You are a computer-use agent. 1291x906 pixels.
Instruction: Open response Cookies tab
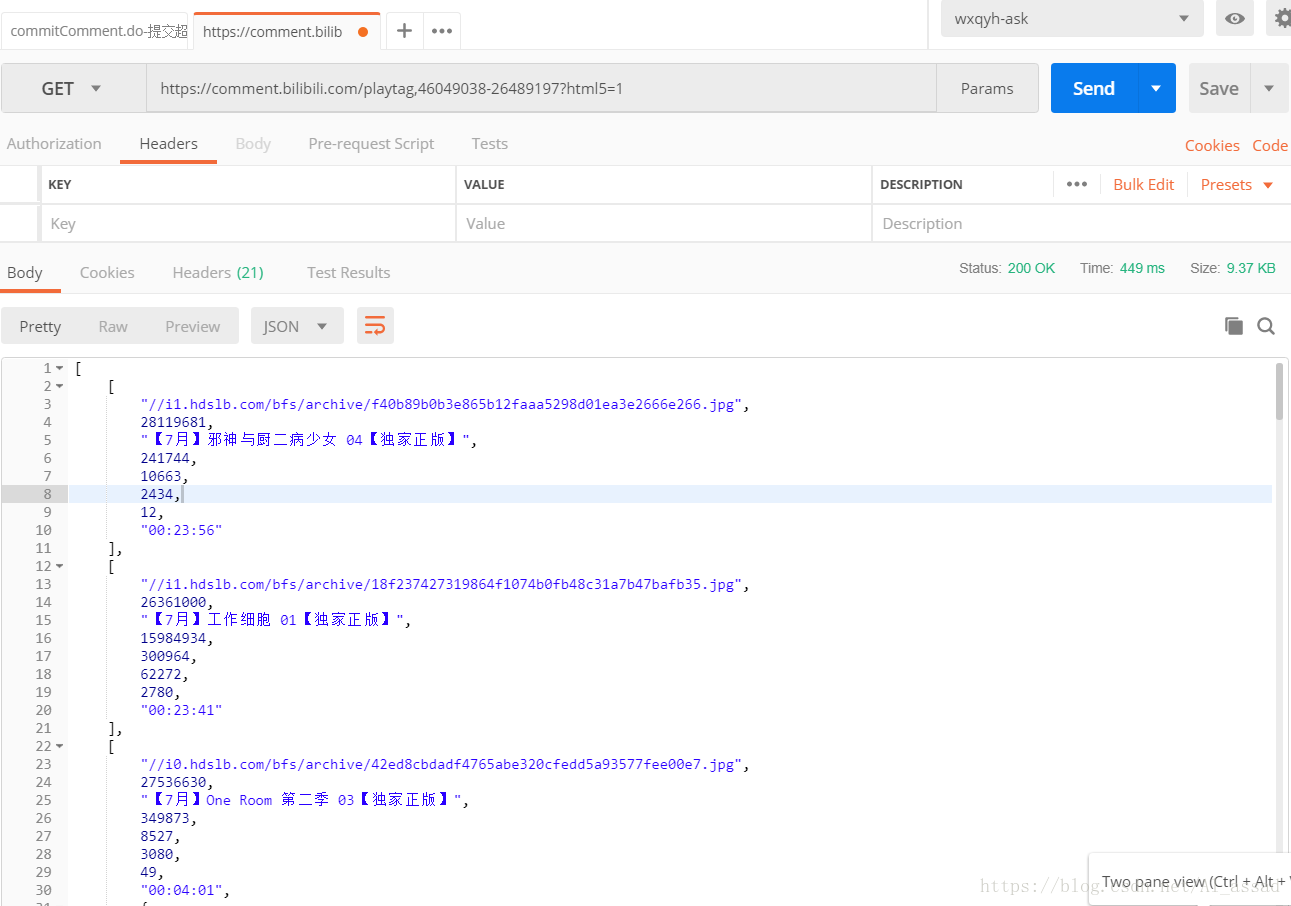[107, 272]
